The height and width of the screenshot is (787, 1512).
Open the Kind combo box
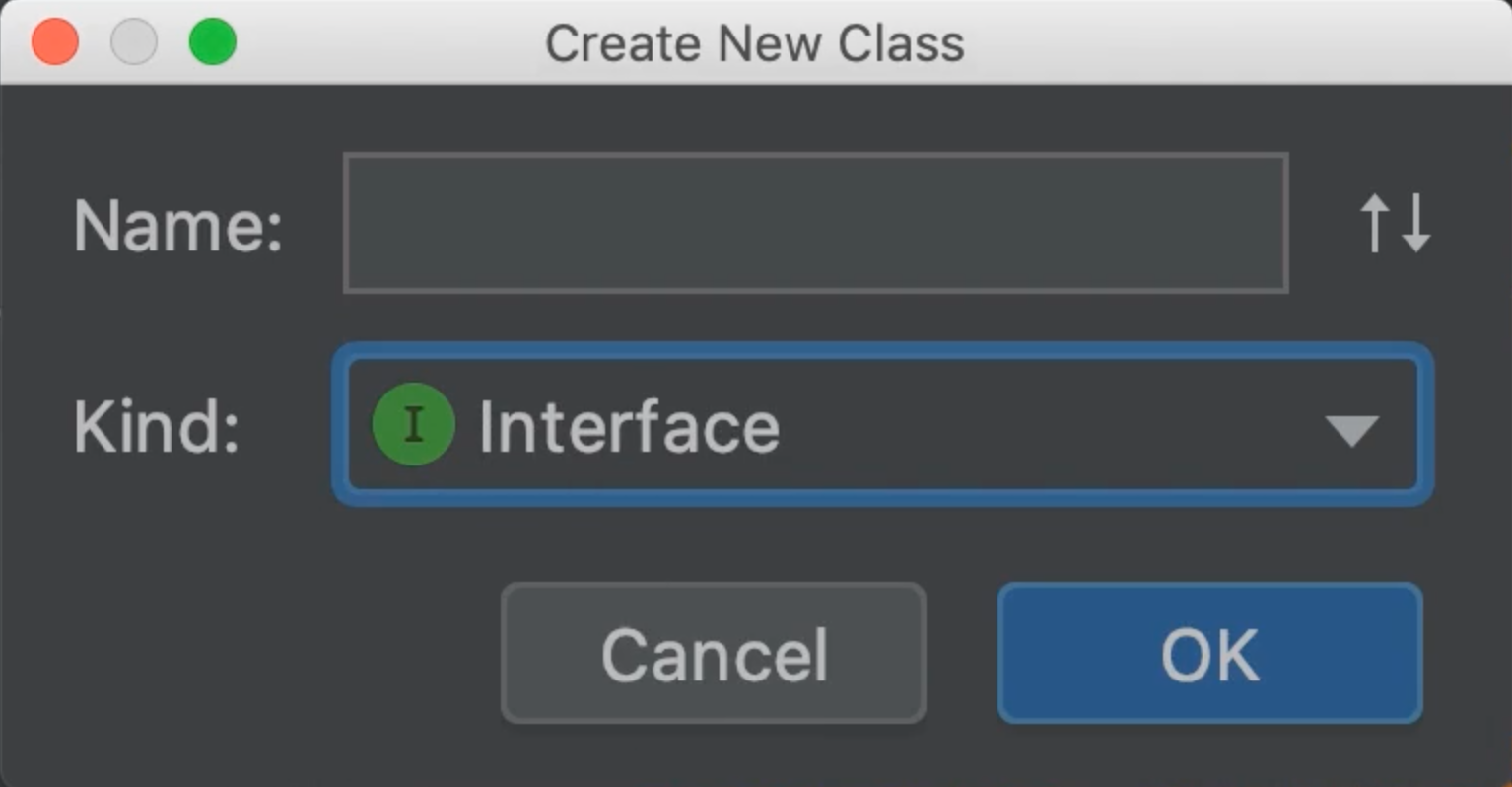point(882,425)
